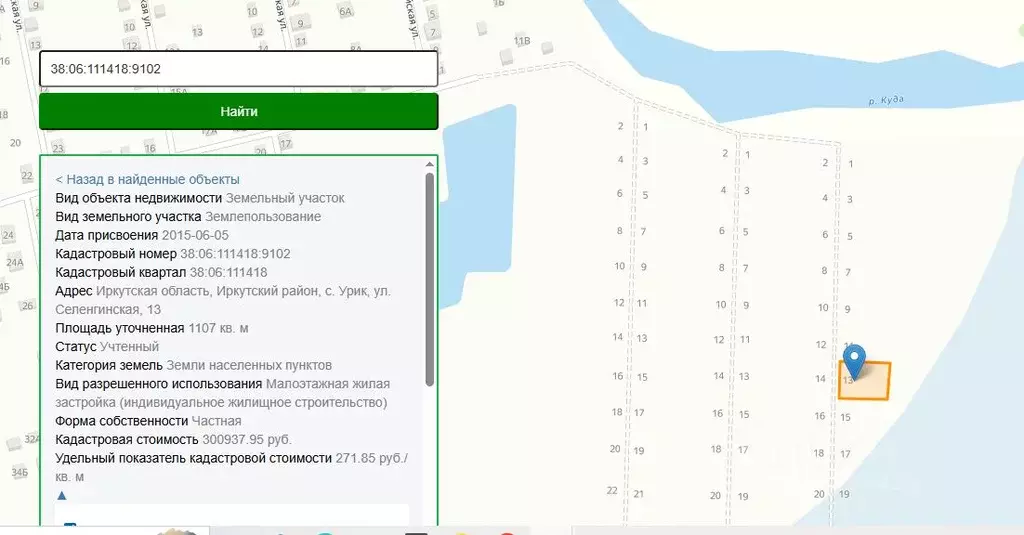
Task: Click the Кадастровая стоимость value
Action: (247, 439)
